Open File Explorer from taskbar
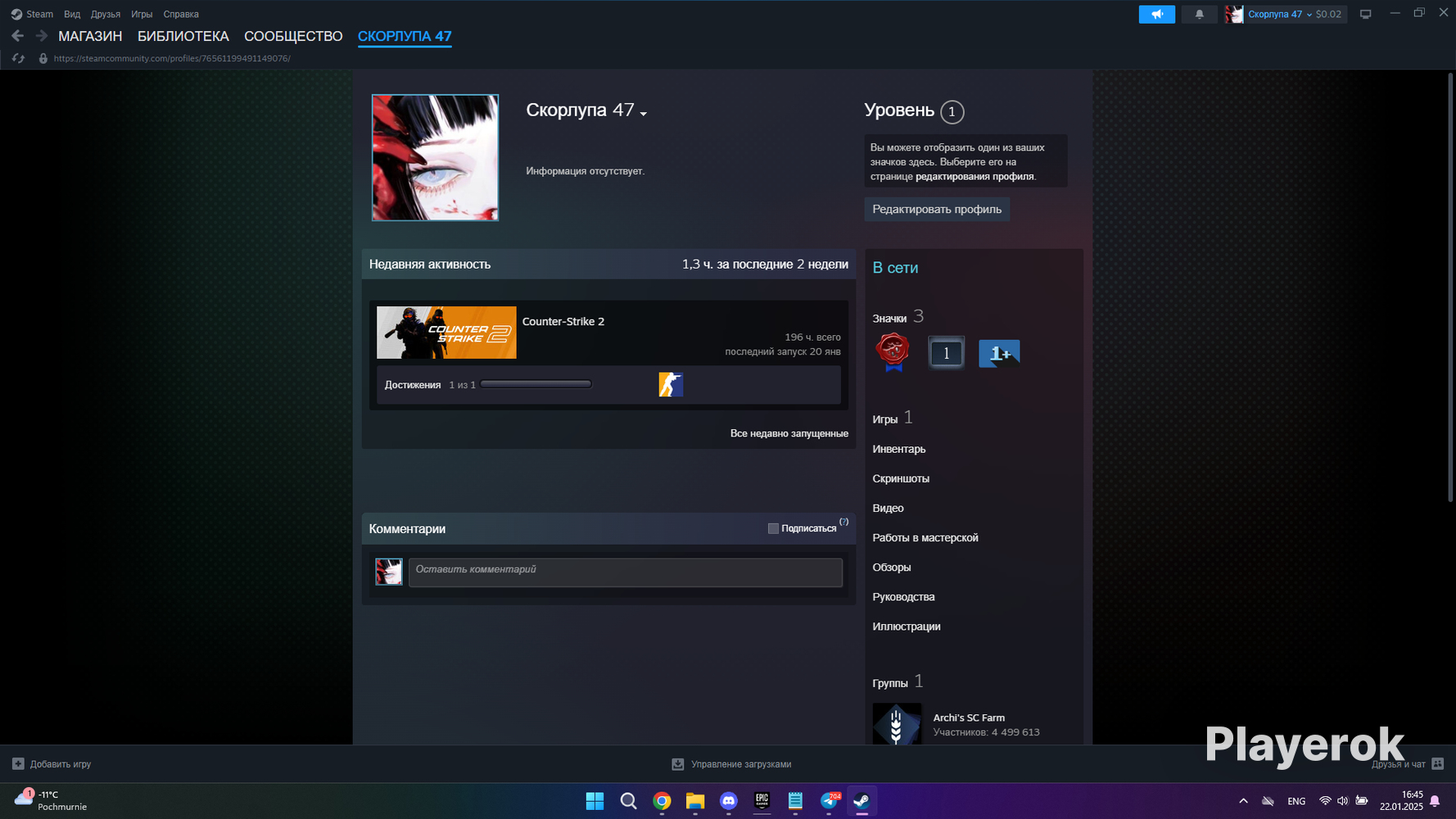The height and width of the screenshot is (819, 1456). (x=695, y=801)
